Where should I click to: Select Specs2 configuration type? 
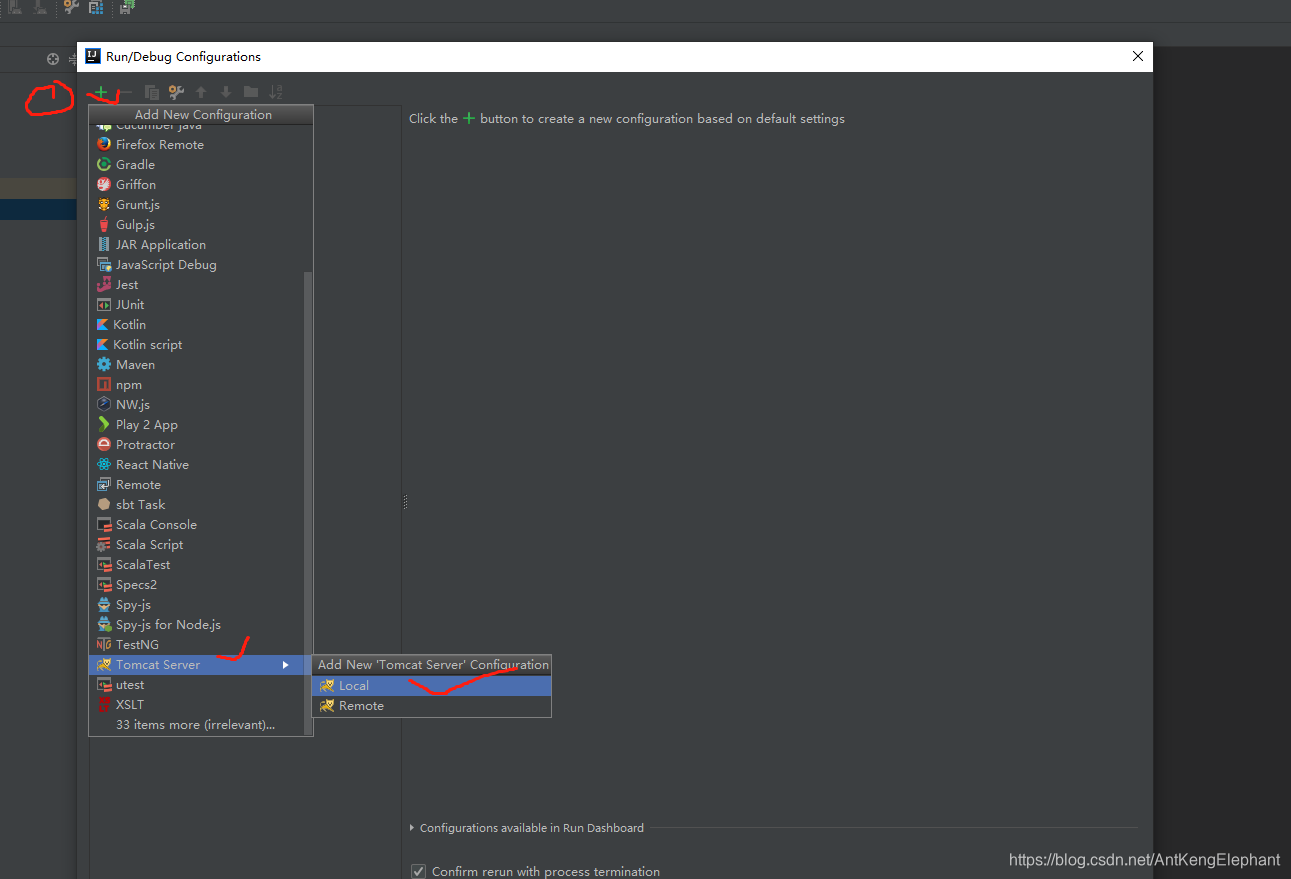coord(196,584)
